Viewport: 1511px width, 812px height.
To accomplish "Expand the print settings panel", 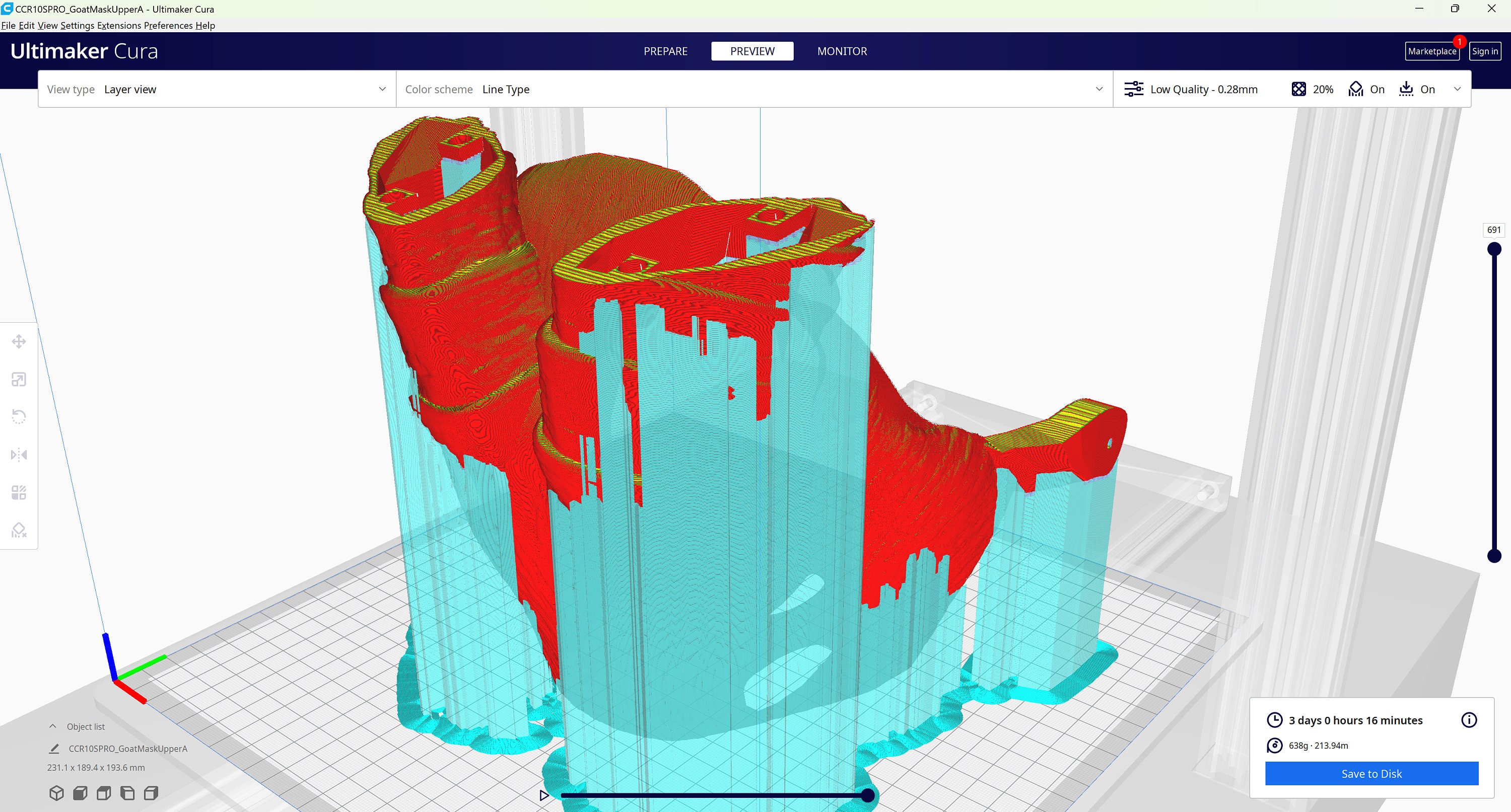I will 1458,89.
